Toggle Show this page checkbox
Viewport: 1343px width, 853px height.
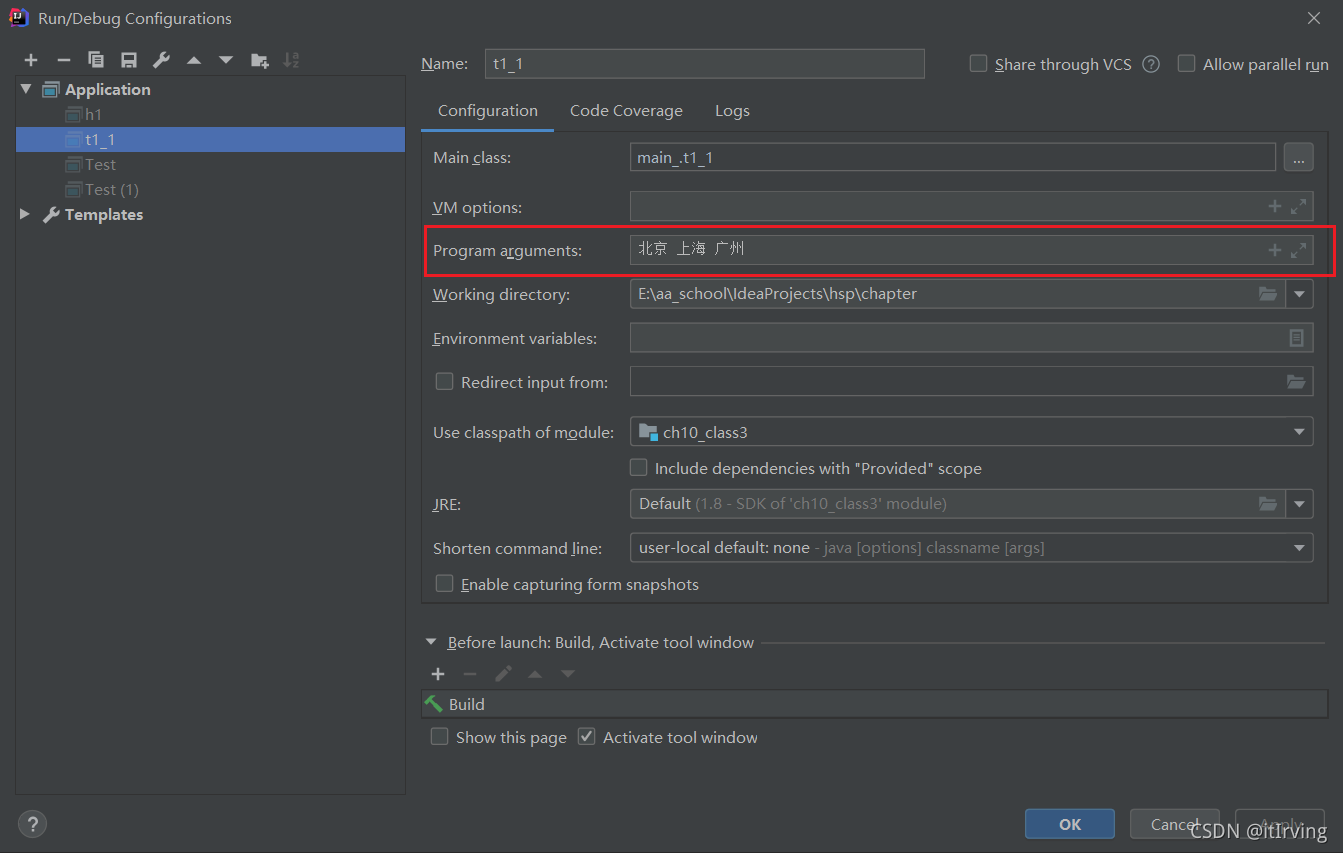click(x=439, y=736)
